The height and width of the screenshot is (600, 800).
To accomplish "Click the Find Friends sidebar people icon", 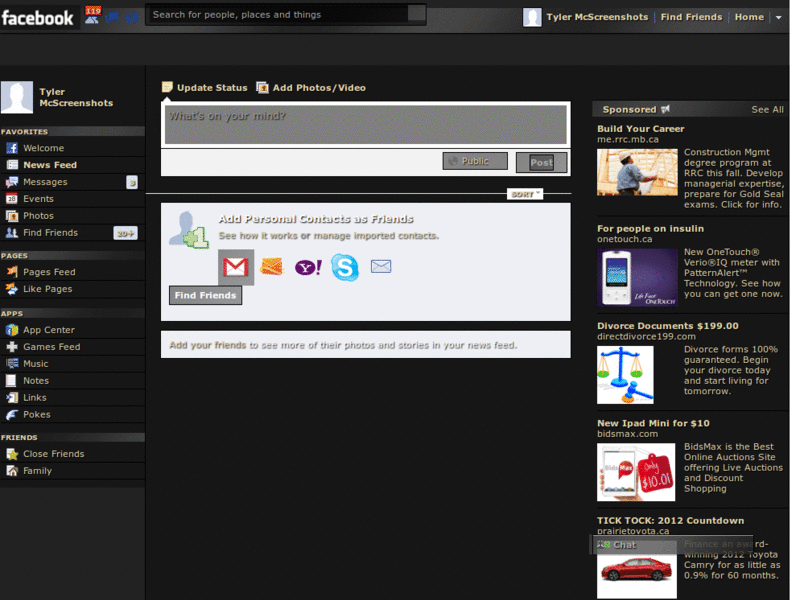I will [x=12, y=233].
